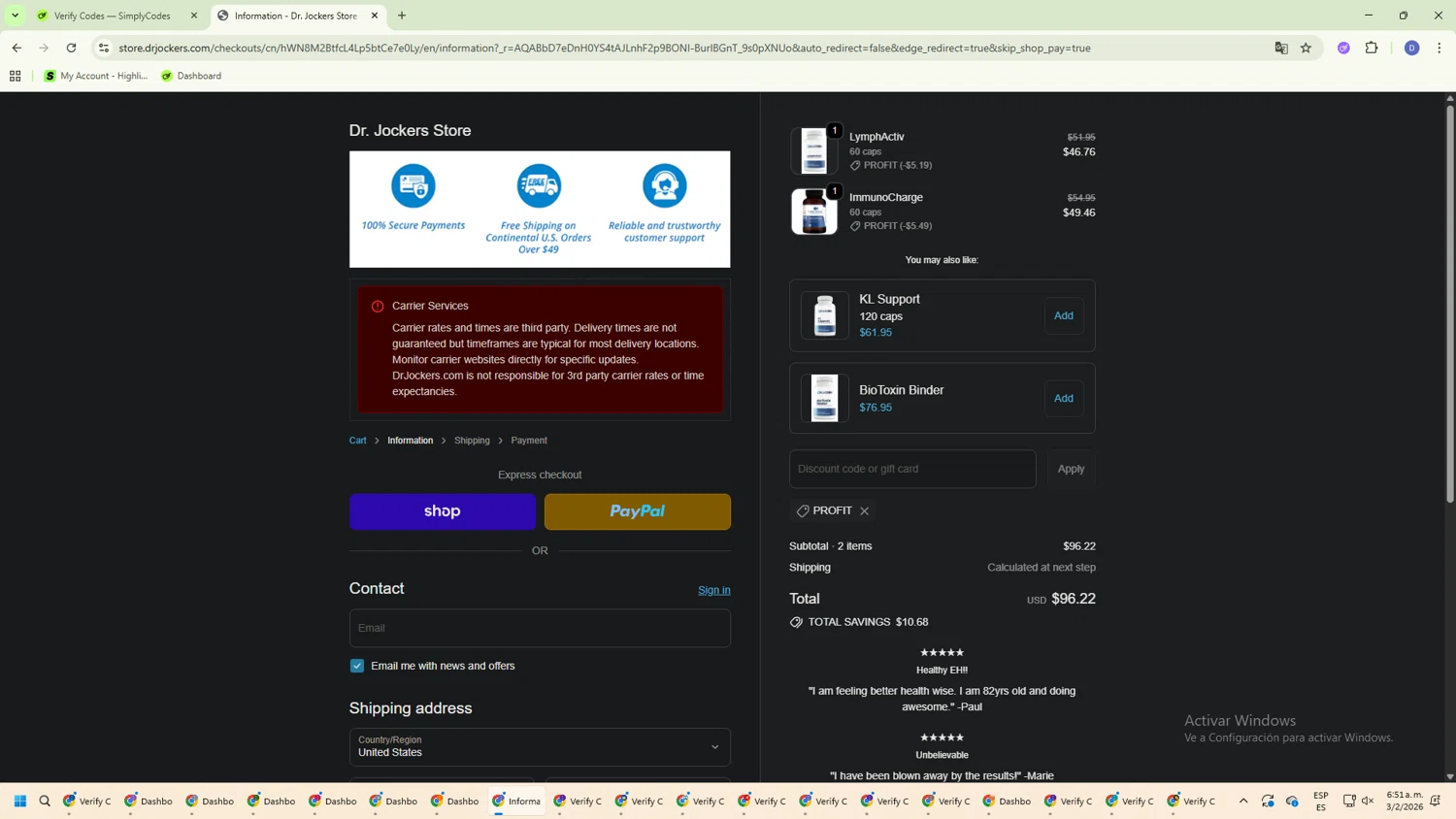Open the Chrome profile avatar
1456x819 pixels.
click(x=1412, y=48)
